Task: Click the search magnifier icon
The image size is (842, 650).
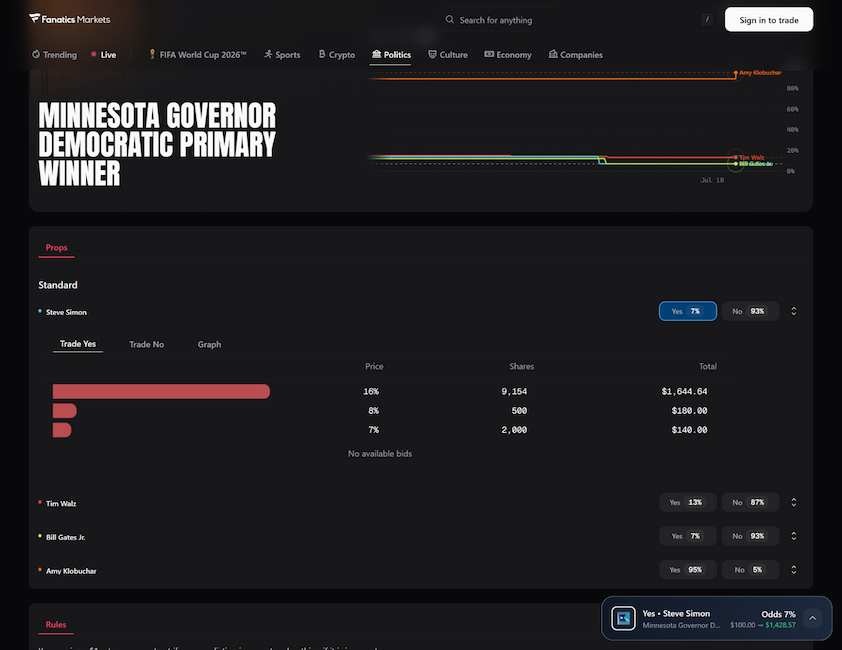Action: pos(449,19)
